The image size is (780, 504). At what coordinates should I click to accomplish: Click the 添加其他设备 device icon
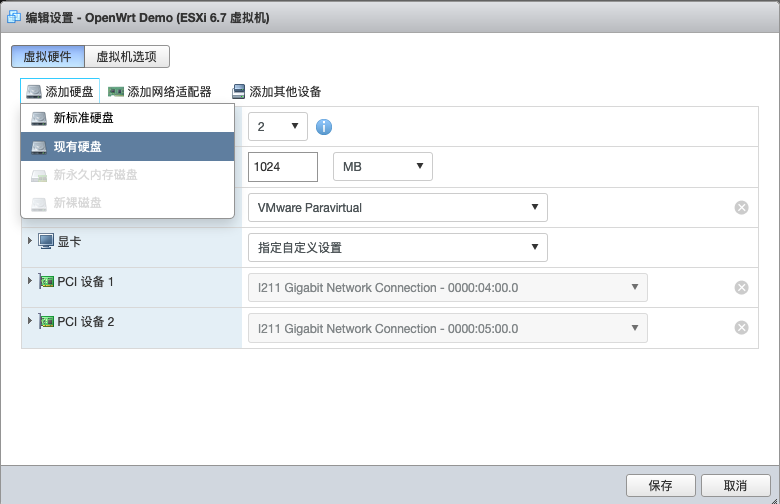coord(239,92)
